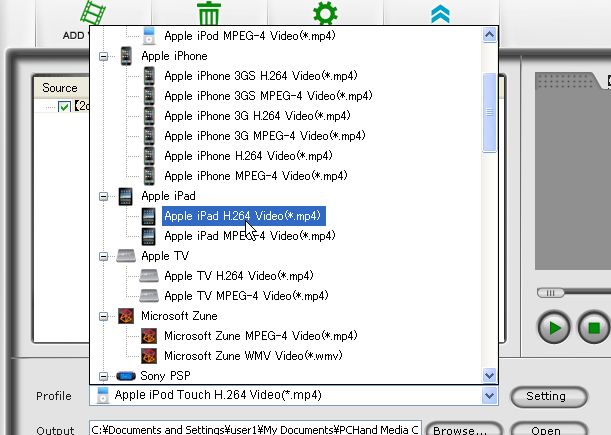This screenshot has height=435, width=611.
Task: Click icon beside iPhone 3G H.264 Video
Action: point(149,116)
